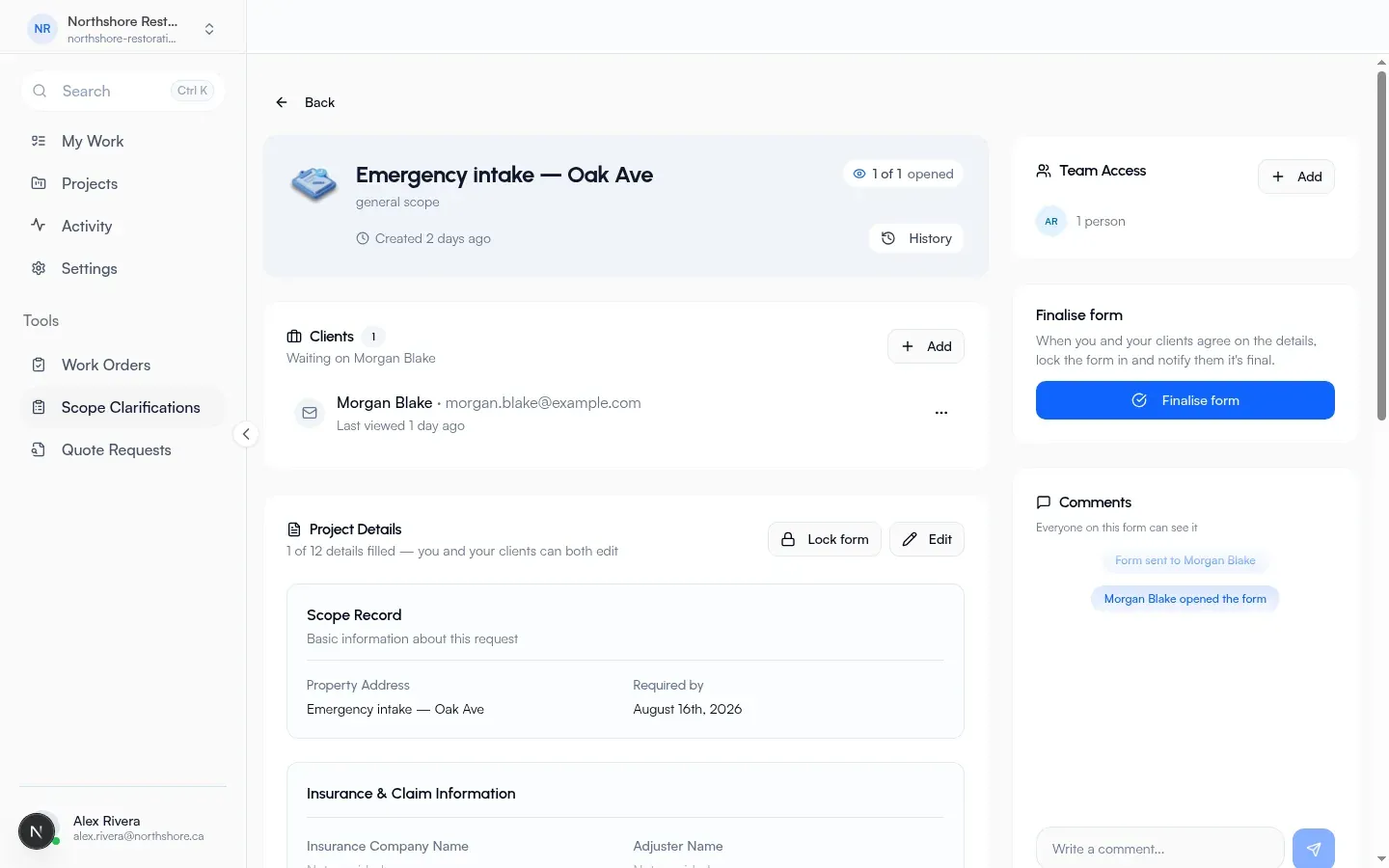This screenshot has width=1389, height=868.
Task: Add a team member to Team Access
Action: pos(1296,176)
